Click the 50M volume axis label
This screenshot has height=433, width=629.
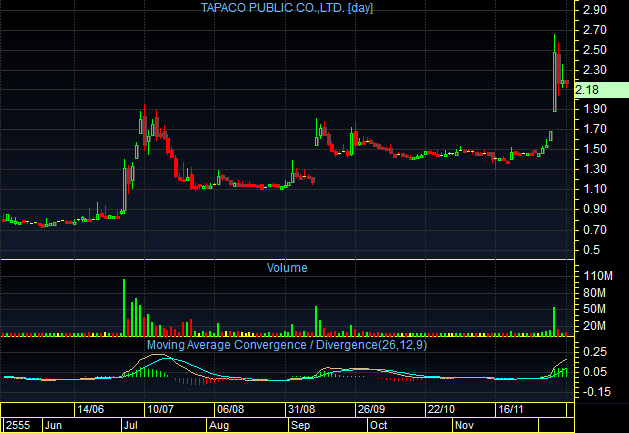coord(594,309)
